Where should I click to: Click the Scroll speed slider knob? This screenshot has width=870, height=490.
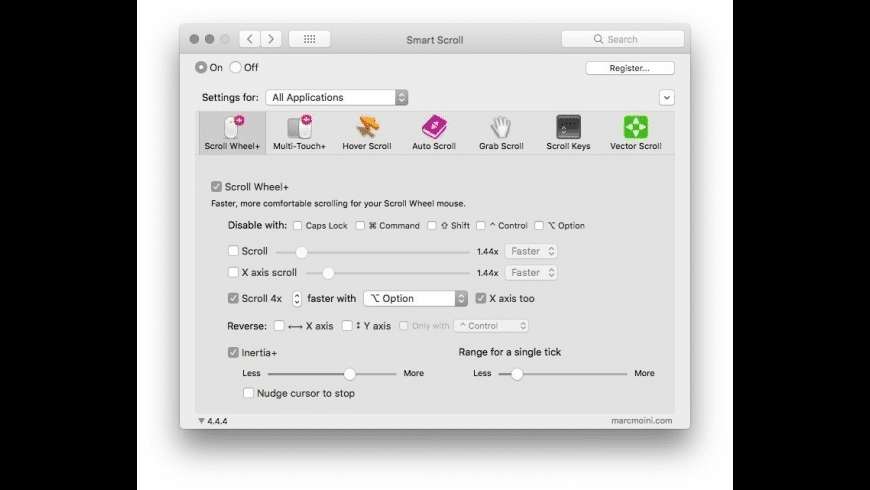tap(301, 252)
